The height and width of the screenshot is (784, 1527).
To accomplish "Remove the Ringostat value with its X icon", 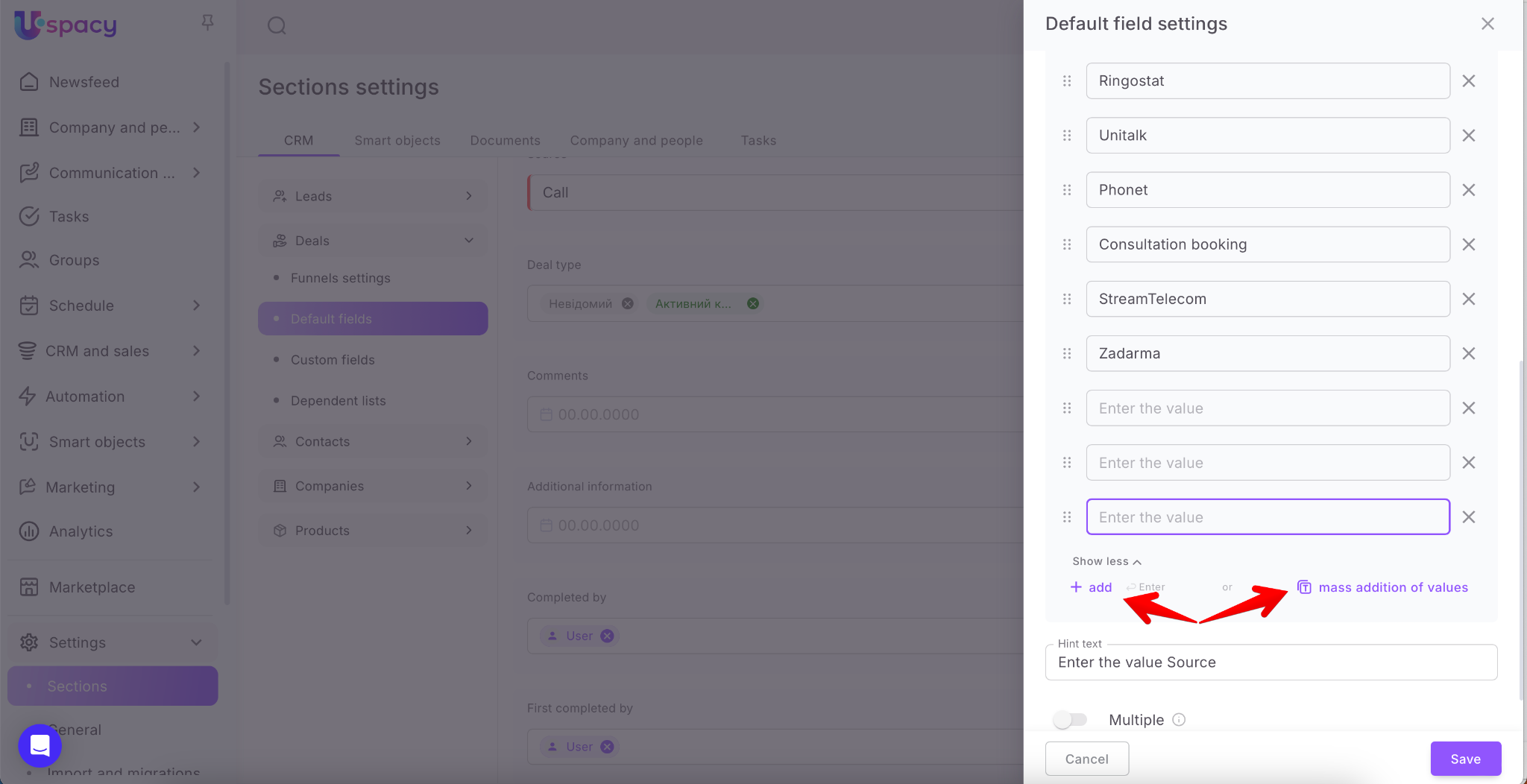I will click(1468, 81).
